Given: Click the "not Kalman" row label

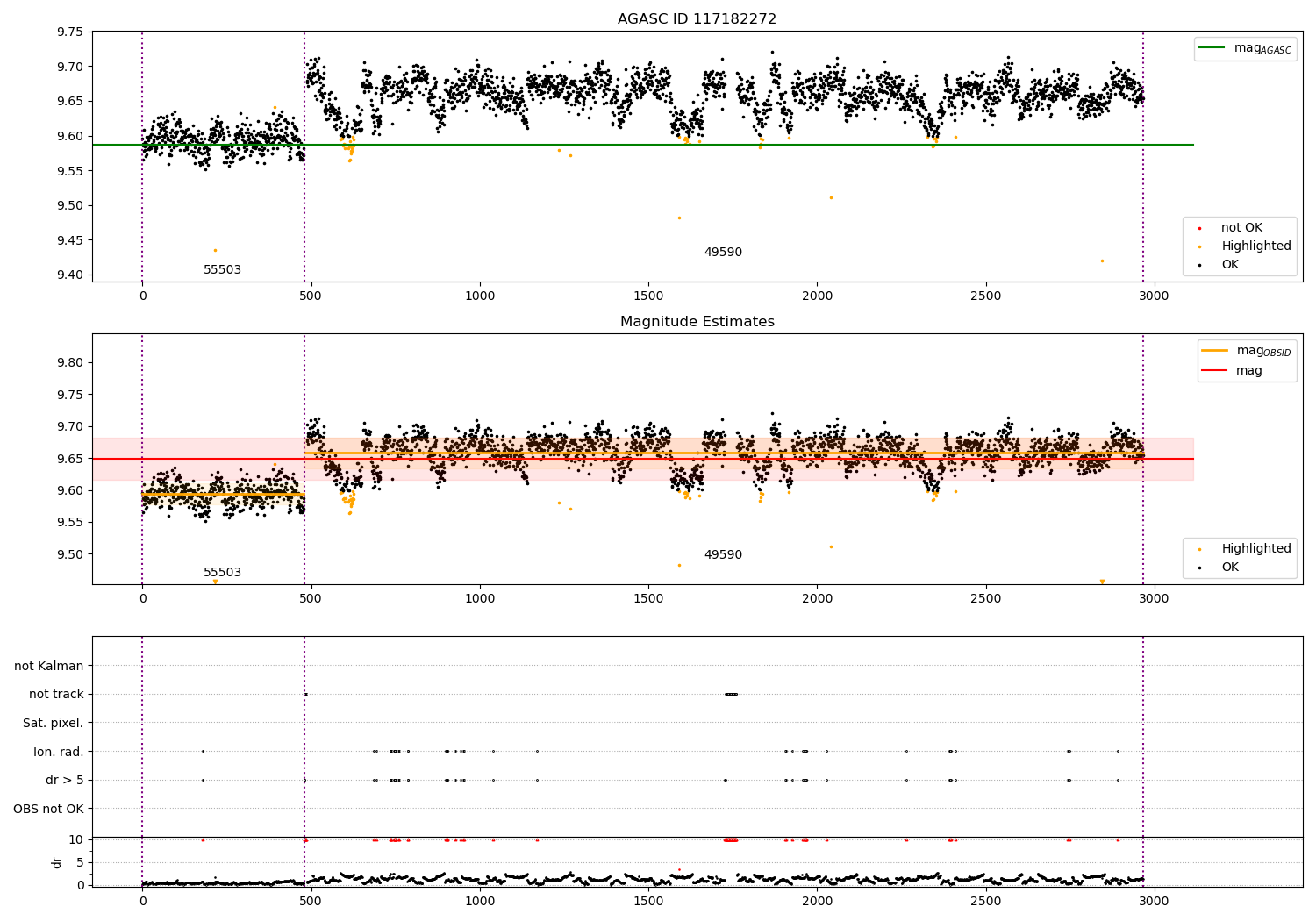Looking at the screenshot, I should [x=49, y=667].
